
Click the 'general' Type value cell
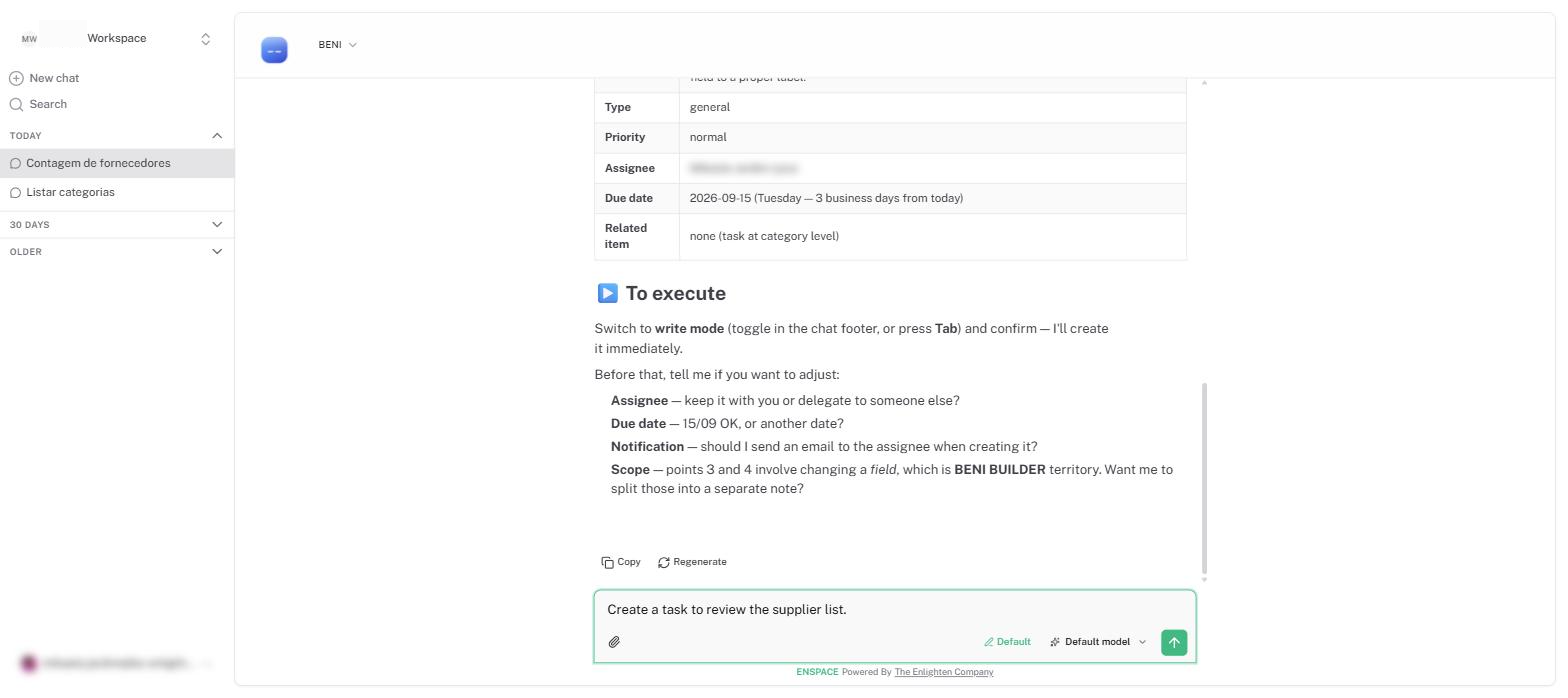(x=932, y=107)
